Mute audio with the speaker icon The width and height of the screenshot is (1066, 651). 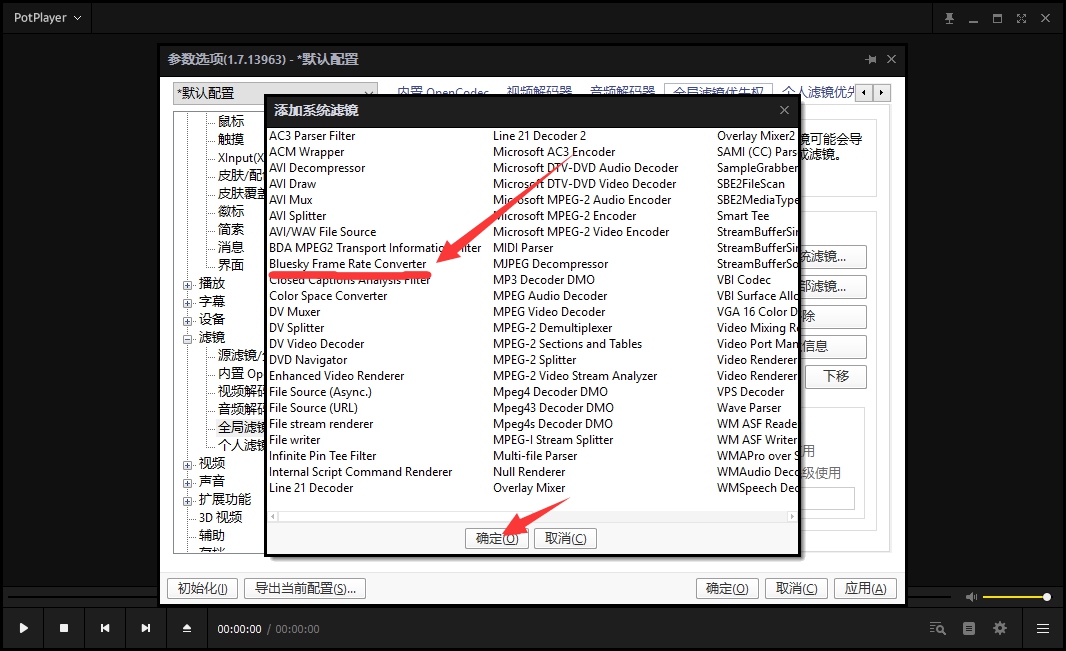tap(972, 597)
